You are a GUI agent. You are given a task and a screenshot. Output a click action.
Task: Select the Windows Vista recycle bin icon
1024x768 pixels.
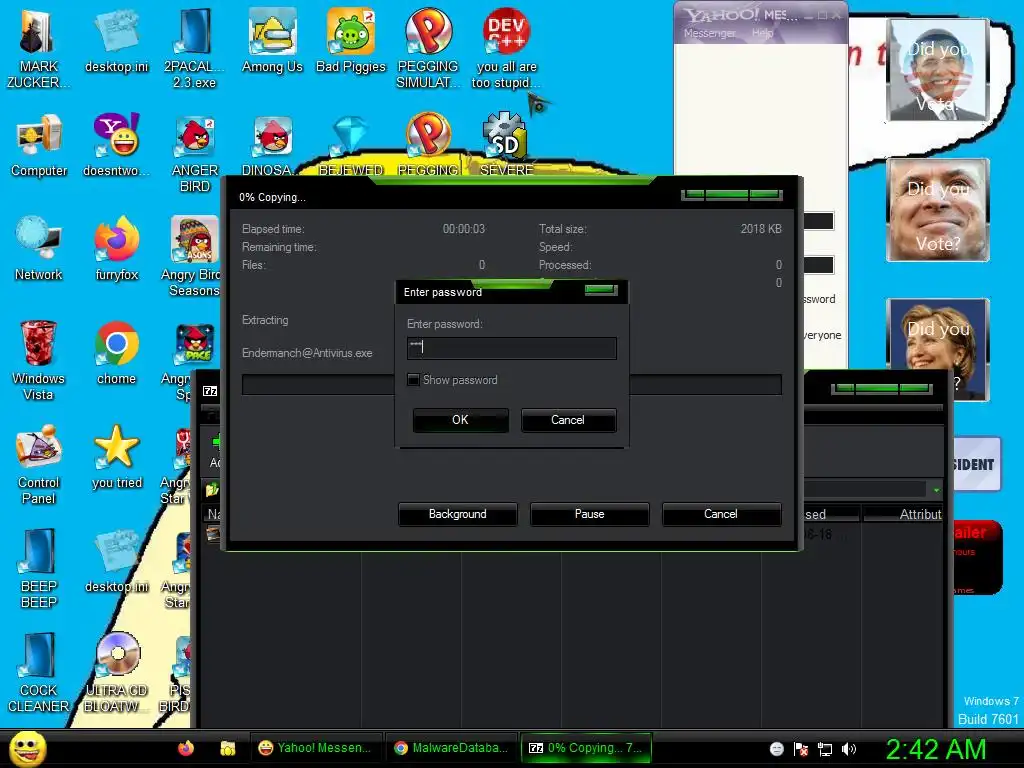pyautogui.click(x=38, y=360)
